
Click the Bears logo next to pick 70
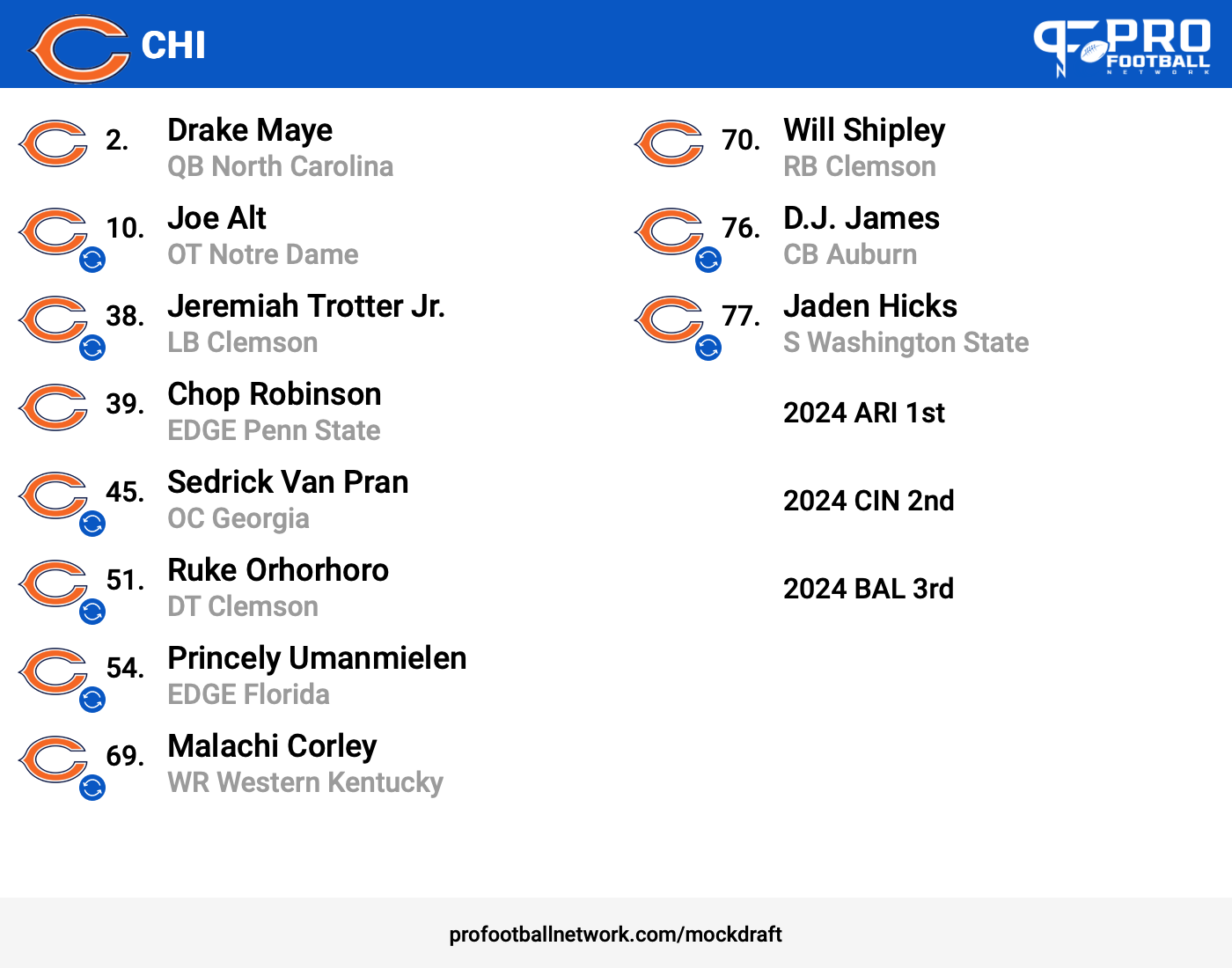(669, 143)
